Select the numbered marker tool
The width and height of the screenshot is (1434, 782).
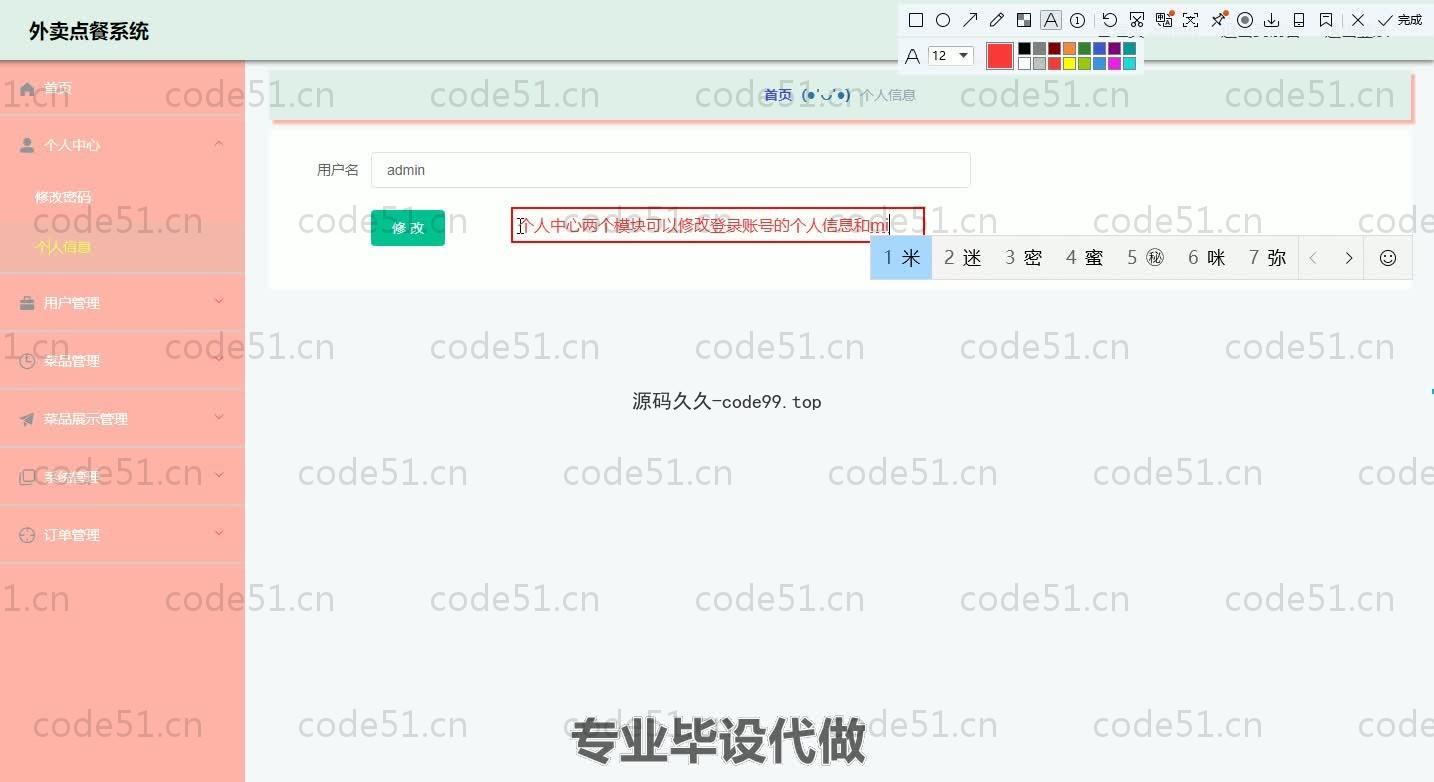[1078, 20]
